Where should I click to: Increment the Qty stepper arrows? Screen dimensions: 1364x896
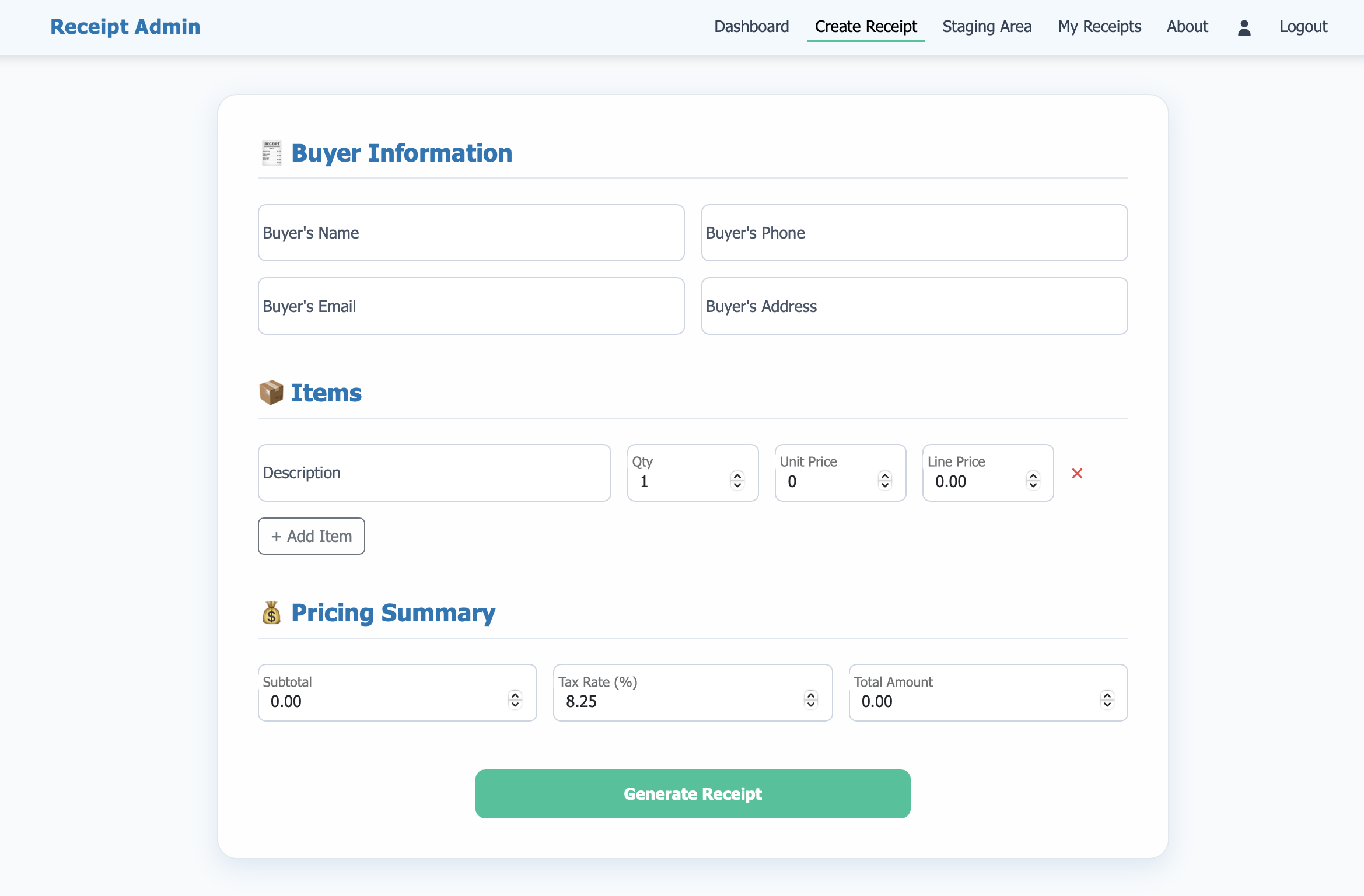(737, 476)
